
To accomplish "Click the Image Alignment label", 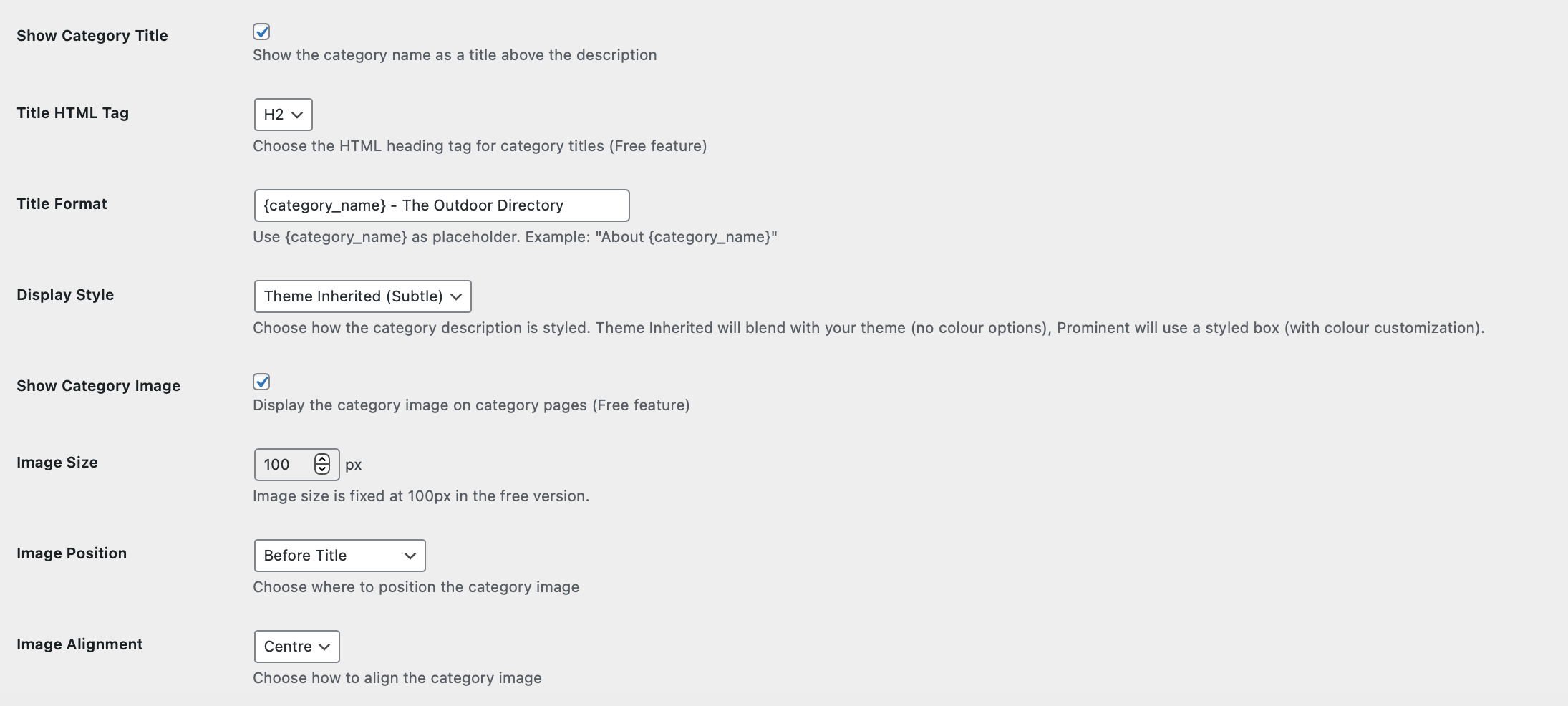I will [79, 644].
